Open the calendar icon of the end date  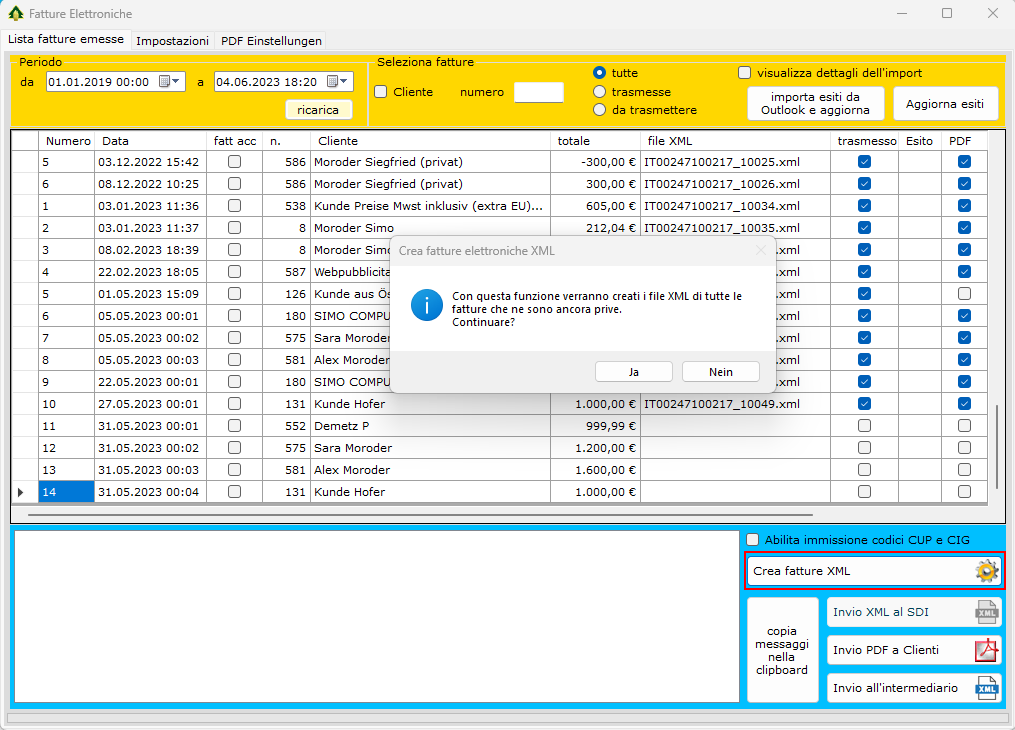(x=332, y=82)
